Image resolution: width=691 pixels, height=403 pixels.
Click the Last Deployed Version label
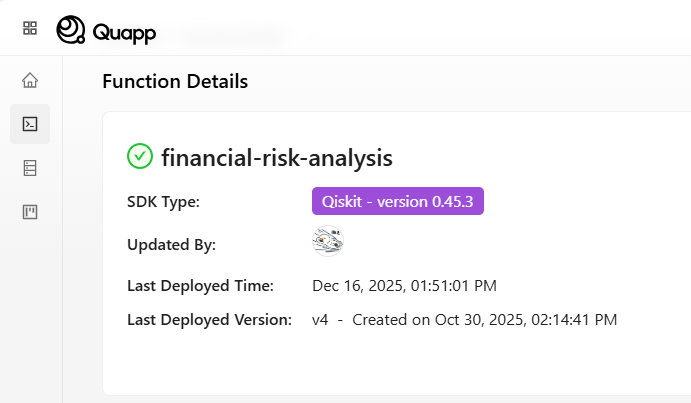209,320
